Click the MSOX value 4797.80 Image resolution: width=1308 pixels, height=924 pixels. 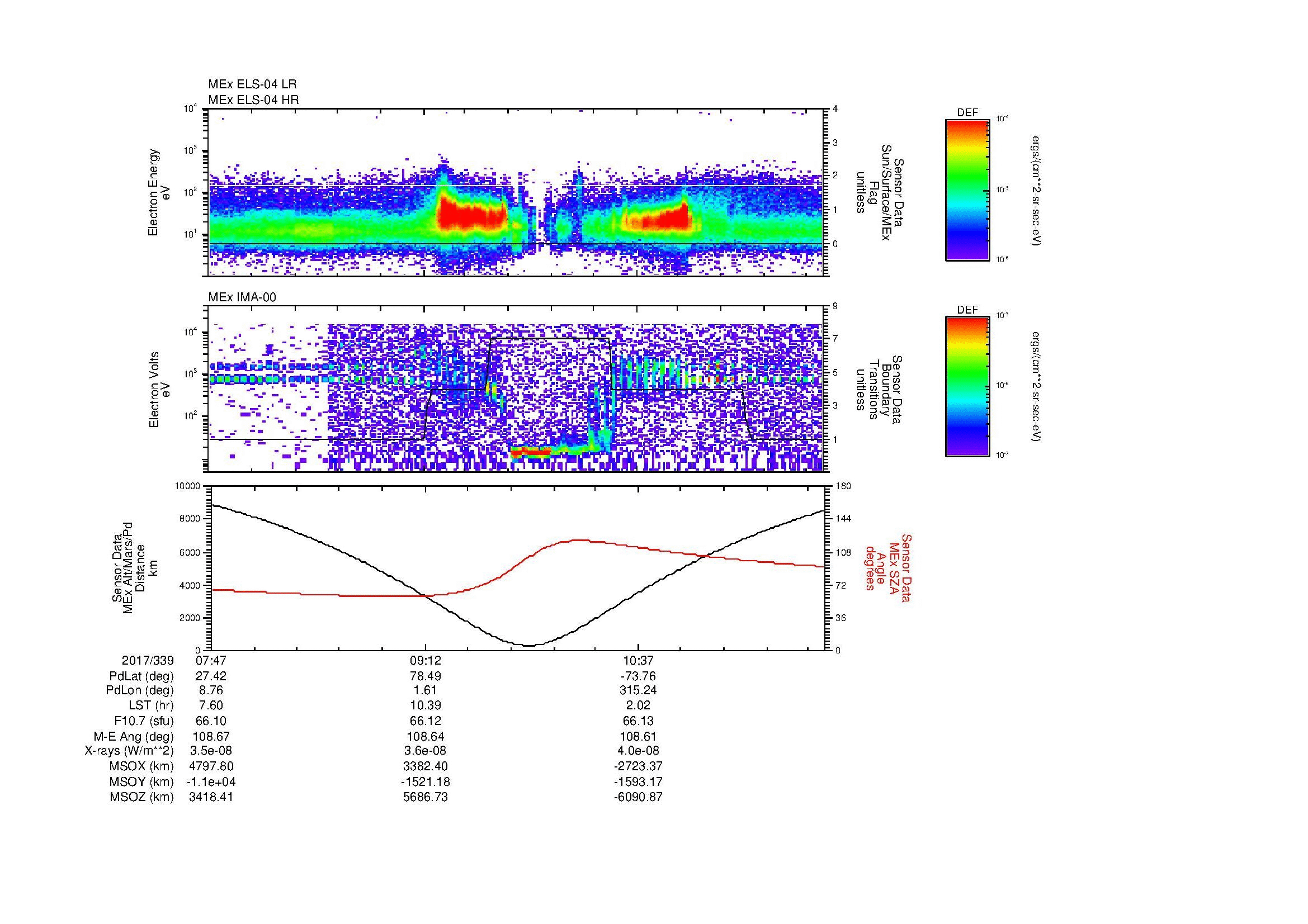click(211, 766)
